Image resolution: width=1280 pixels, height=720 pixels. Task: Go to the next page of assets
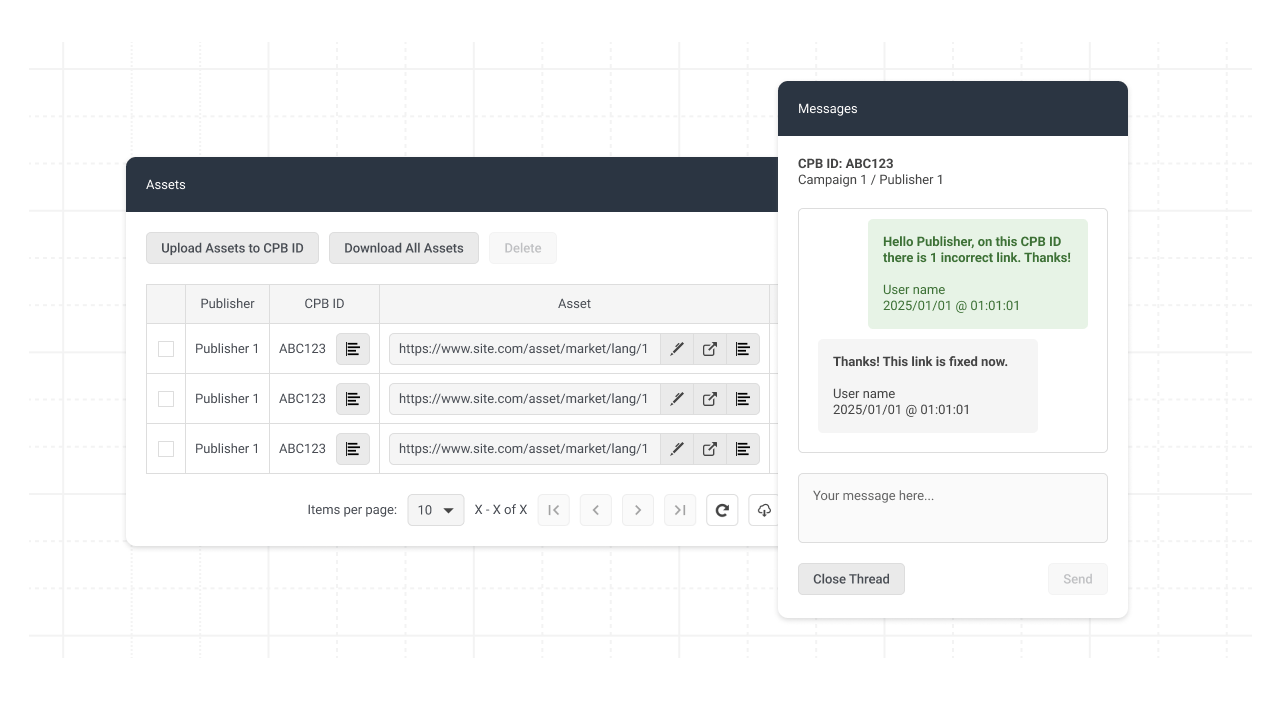638,510
